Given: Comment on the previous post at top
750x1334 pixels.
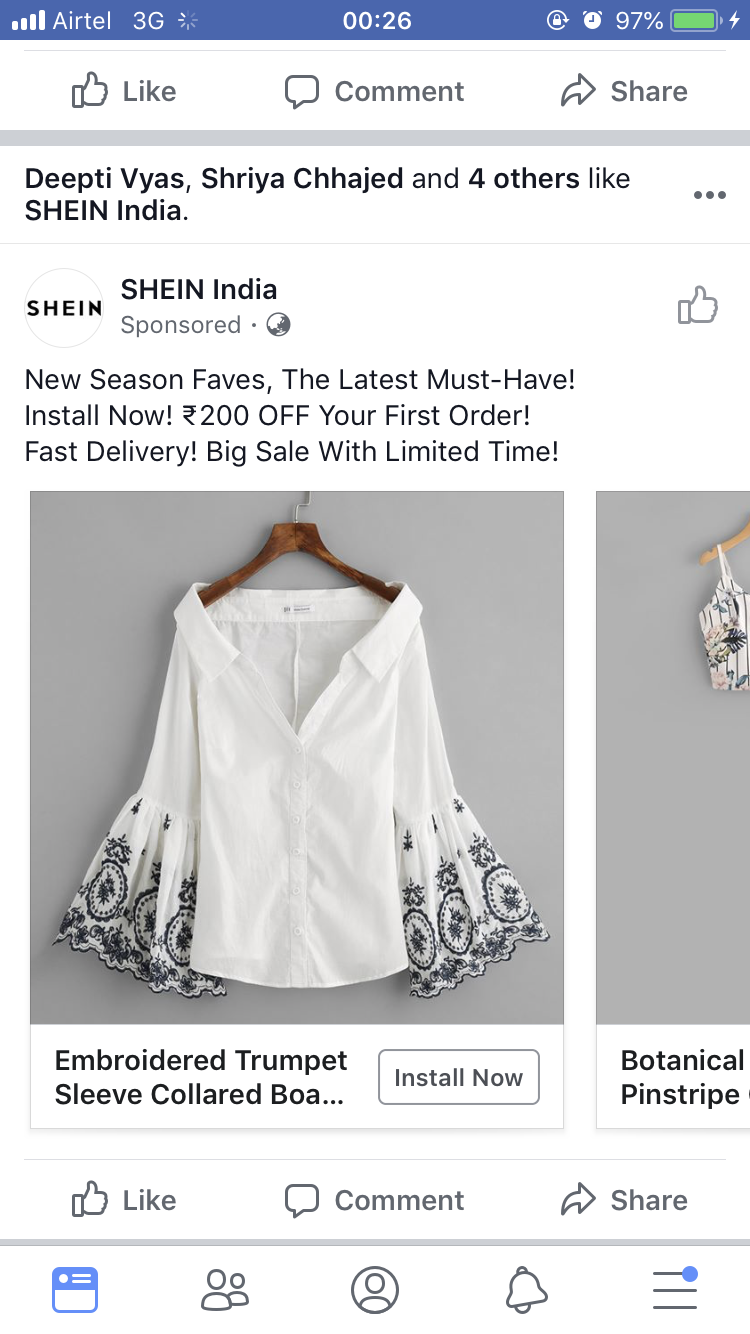Looking at the screenshot, I should point(375,92).
